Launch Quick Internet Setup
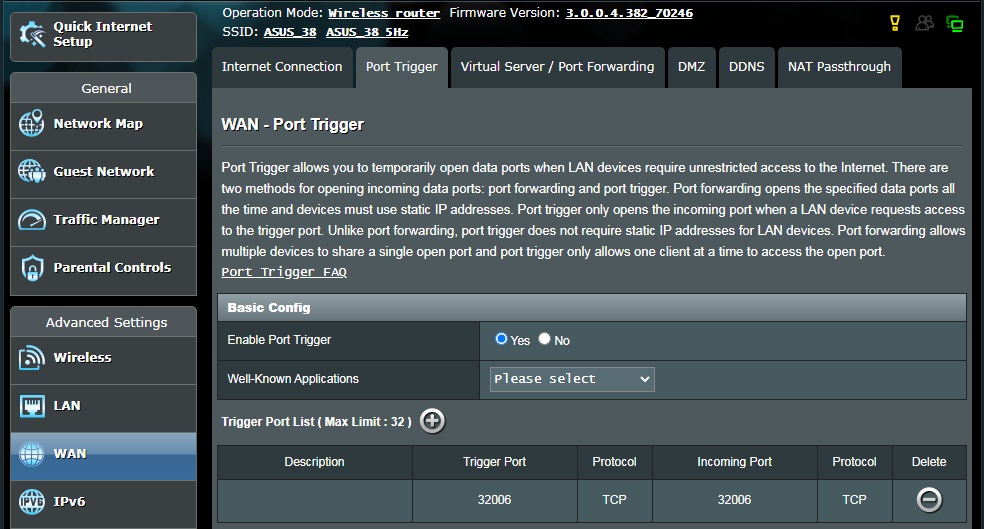 point(104,35)
